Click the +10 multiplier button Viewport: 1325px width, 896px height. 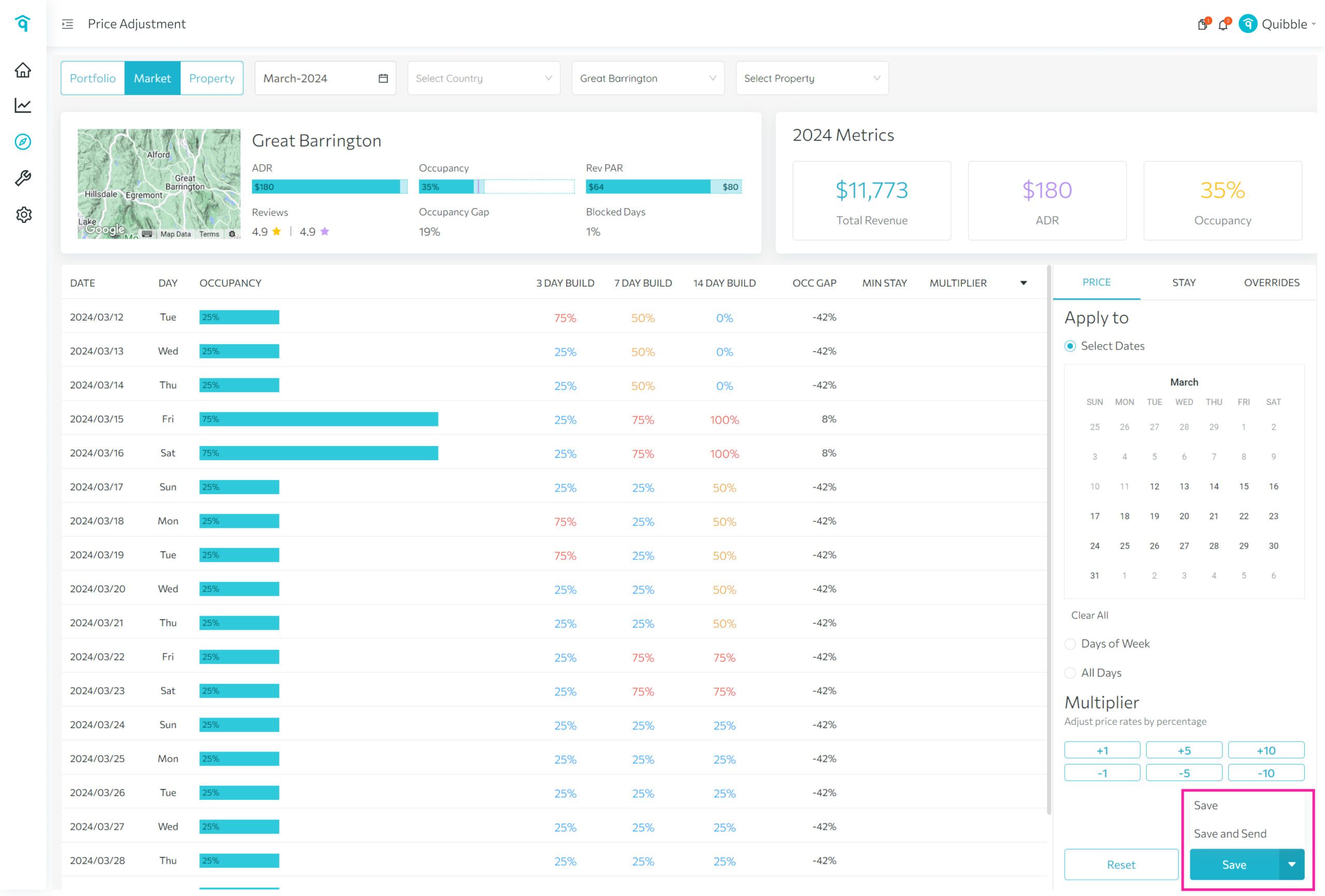point(1267,750)
